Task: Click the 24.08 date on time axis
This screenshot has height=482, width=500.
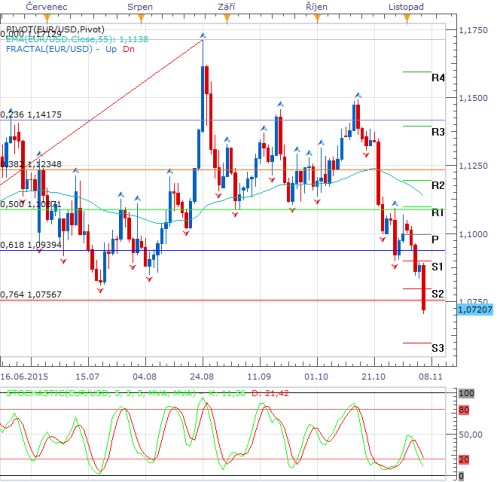Action: pyautogui.click(x=202, y=377)
